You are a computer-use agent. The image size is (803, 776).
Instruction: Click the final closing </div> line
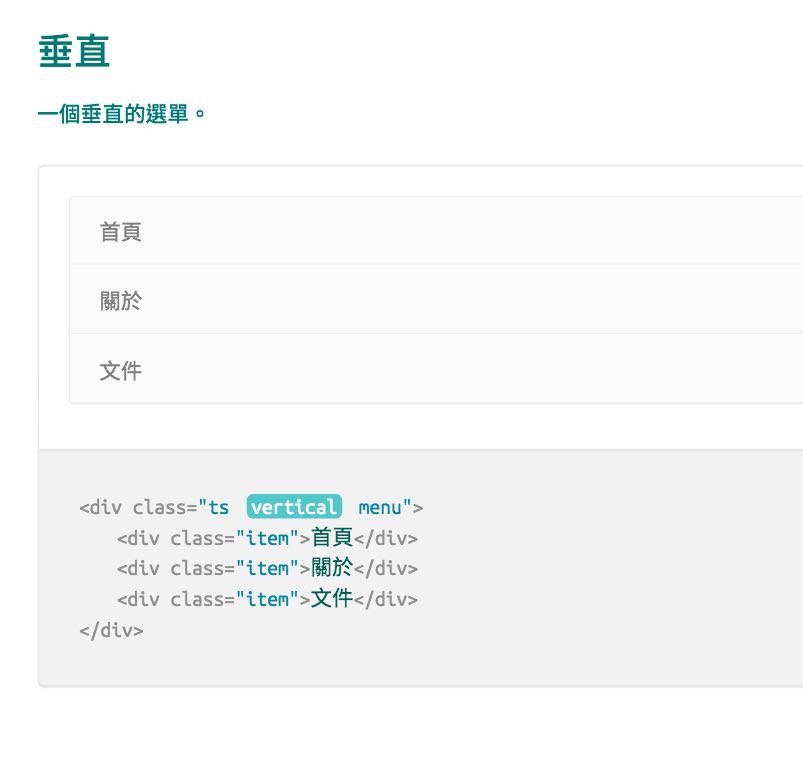point(111,630)
